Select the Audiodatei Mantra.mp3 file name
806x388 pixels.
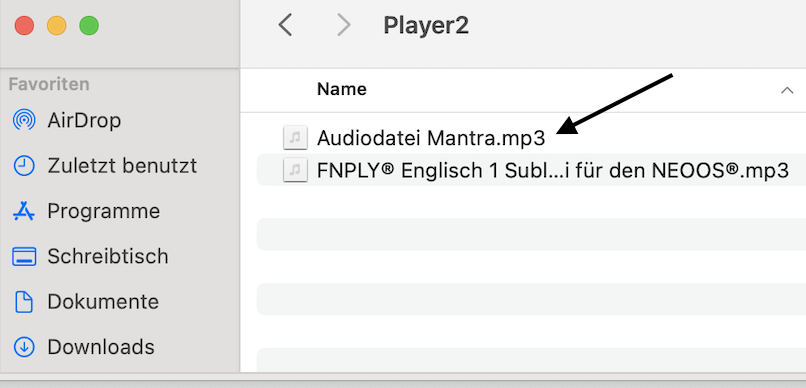click(431, 138)
